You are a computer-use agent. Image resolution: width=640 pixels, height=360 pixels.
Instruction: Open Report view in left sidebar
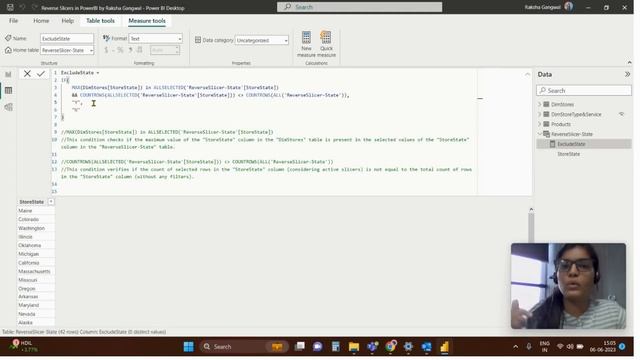[8, 74]
